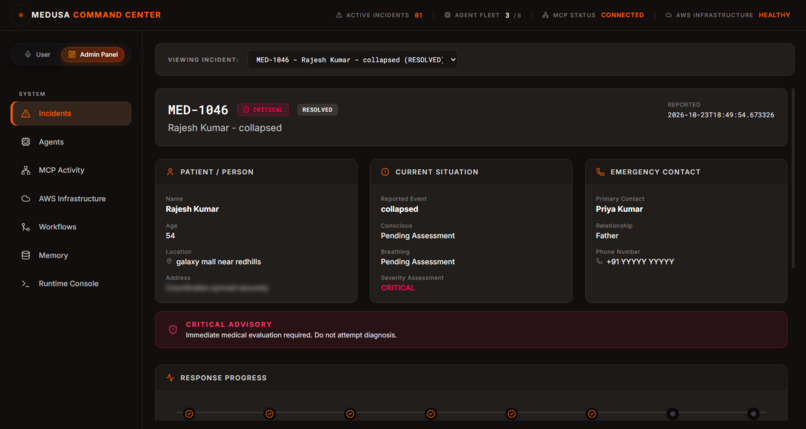The width and height of the screenshot is (806, 429).
Task: Click the phone icon beside +91 number
Action: click(x=599, y=262)
